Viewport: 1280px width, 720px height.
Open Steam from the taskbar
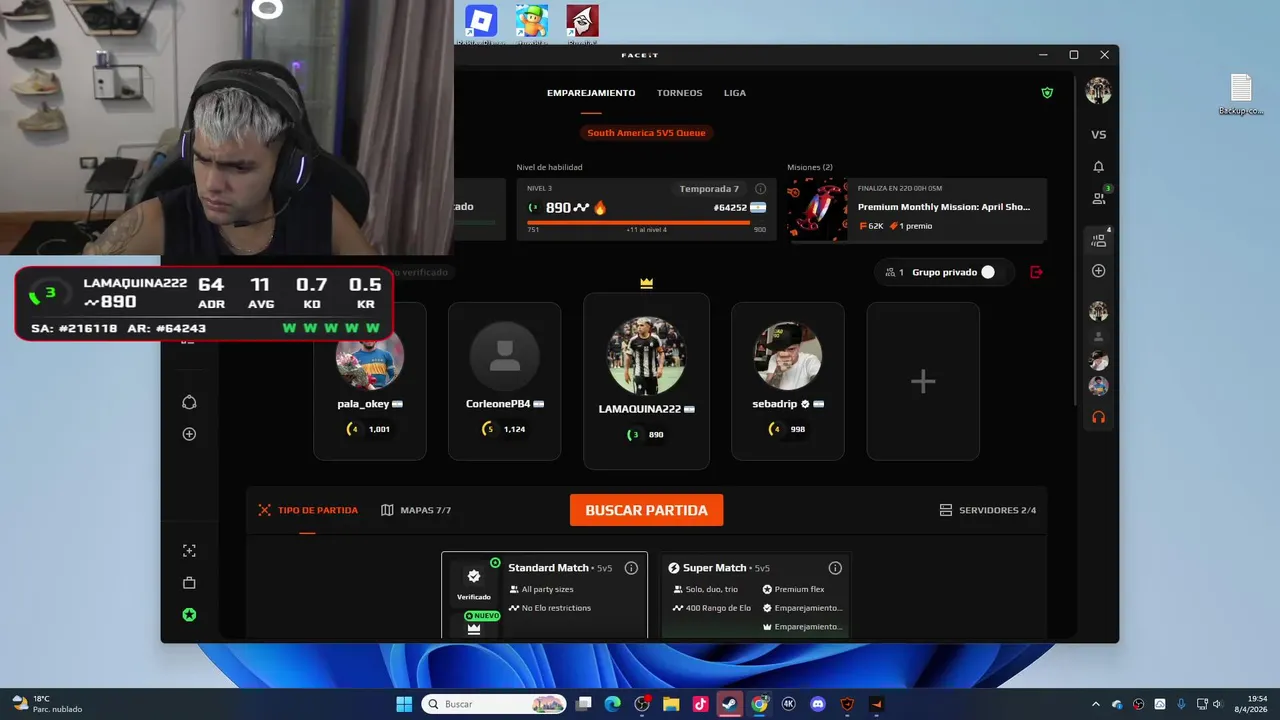pos(730,704)
